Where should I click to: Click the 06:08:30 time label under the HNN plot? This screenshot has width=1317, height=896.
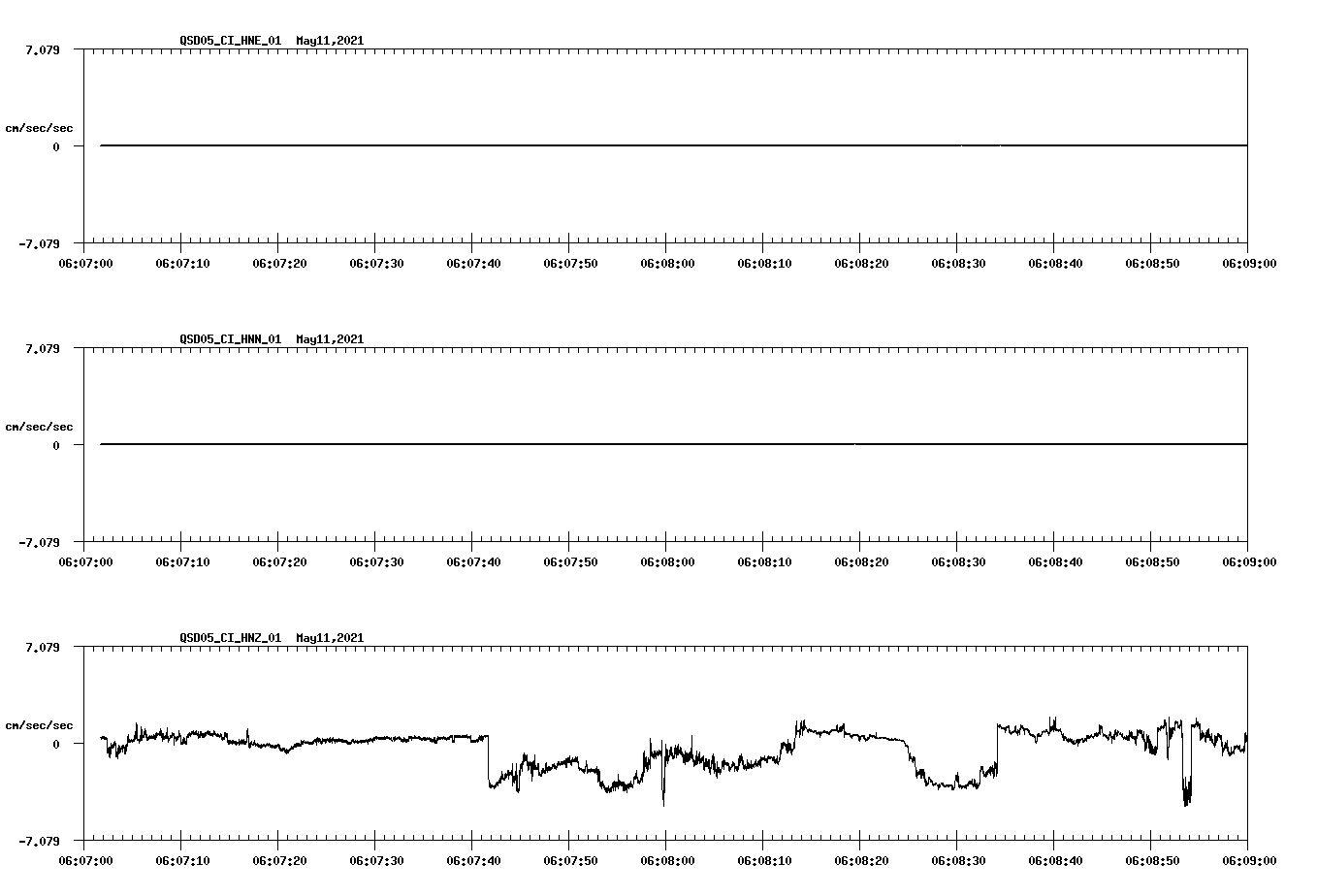960,560
